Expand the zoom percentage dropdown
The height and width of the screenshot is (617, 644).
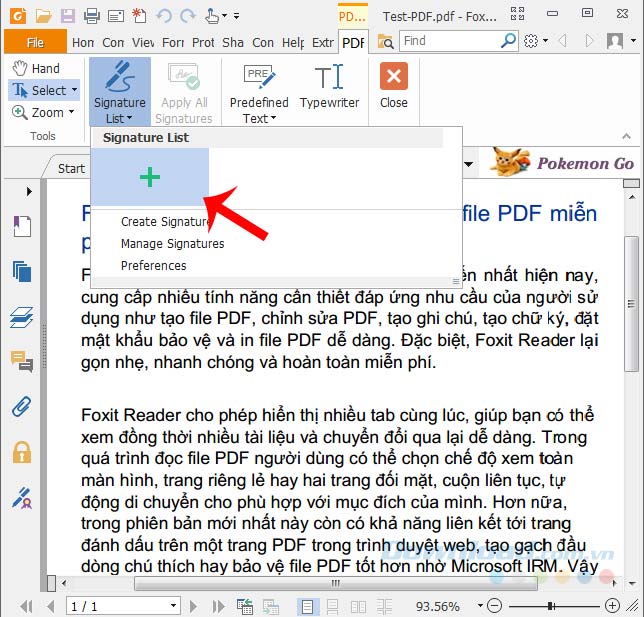[x=480, y=606]
